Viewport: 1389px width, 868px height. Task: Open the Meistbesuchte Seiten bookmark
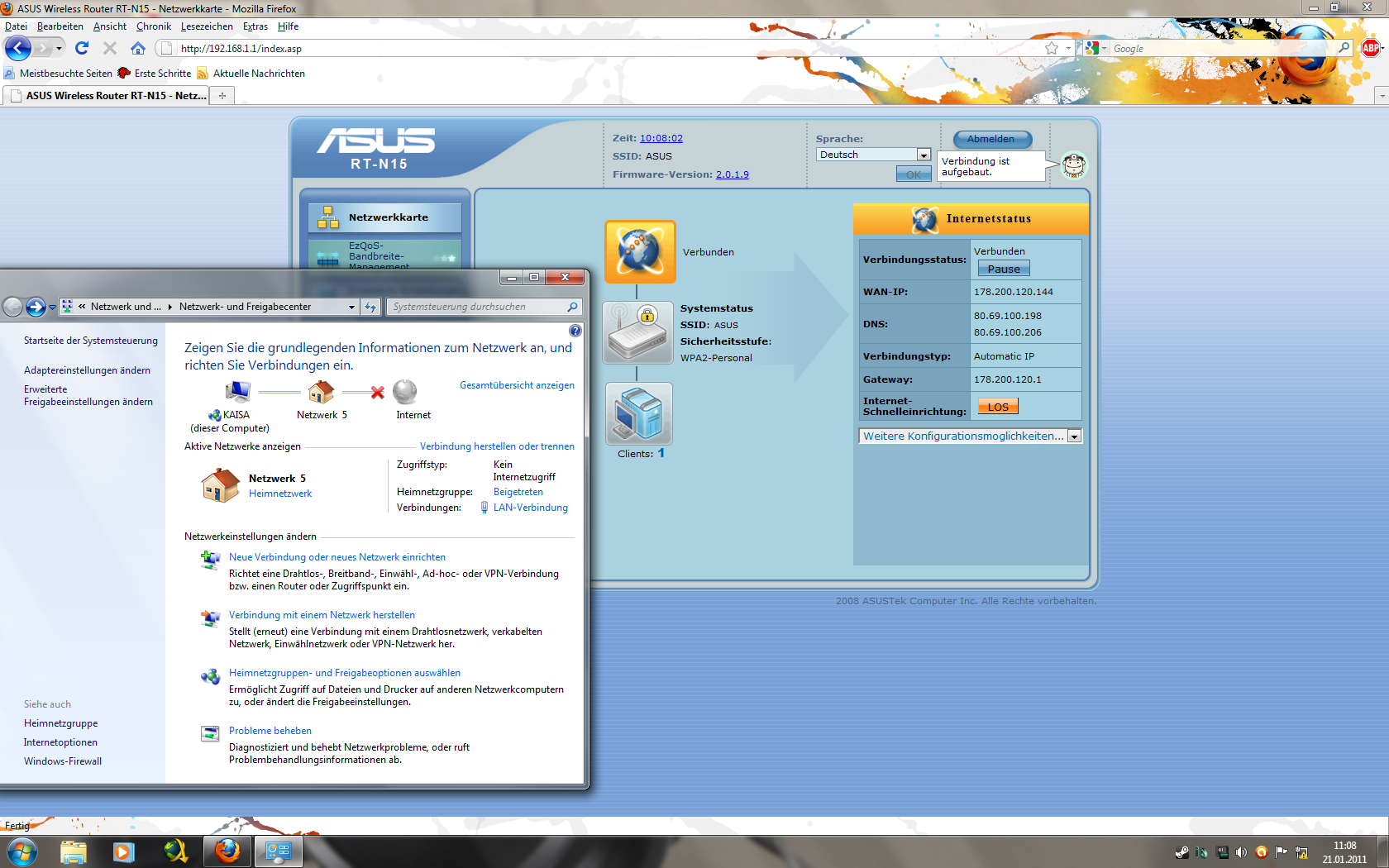58,74
